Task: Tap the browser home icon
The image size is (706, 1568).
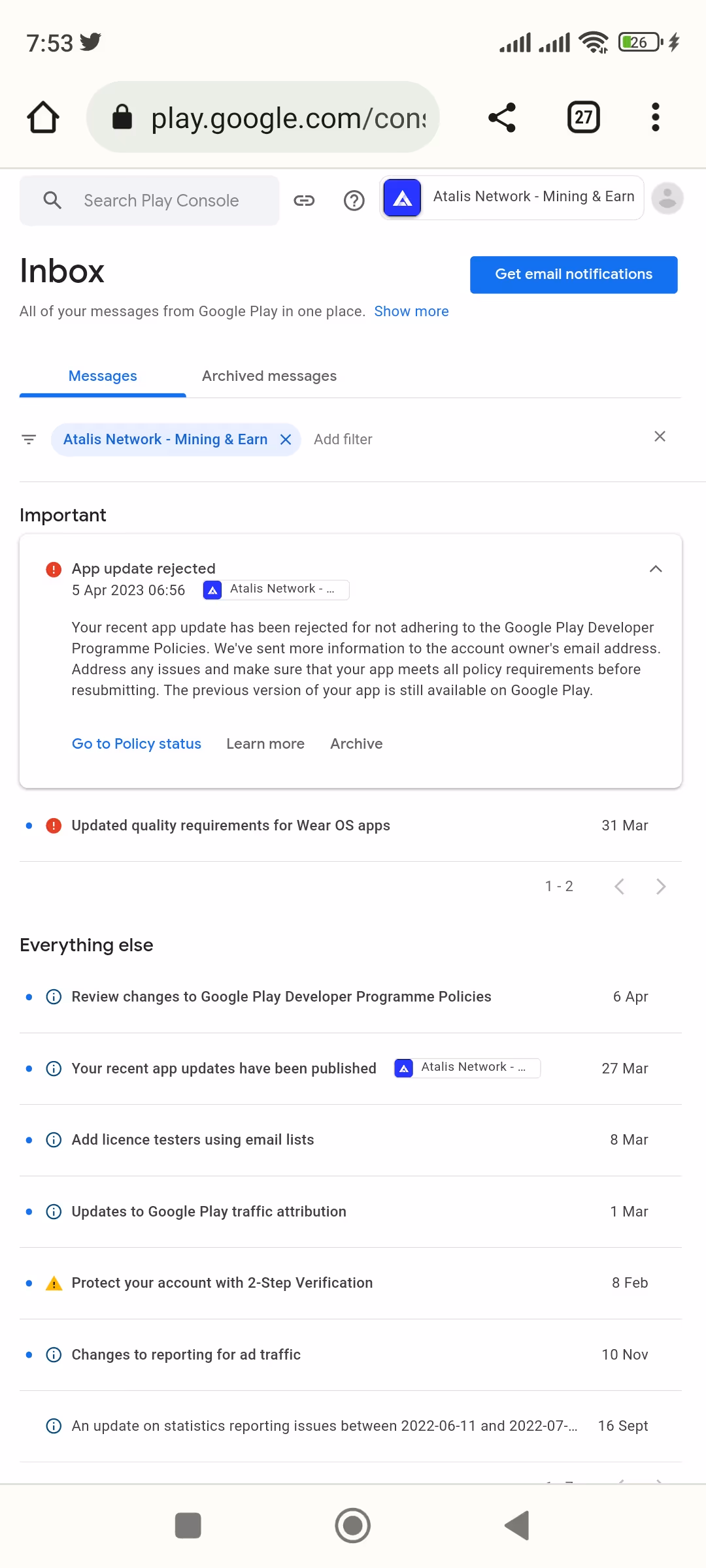Action: coord(43,118)
